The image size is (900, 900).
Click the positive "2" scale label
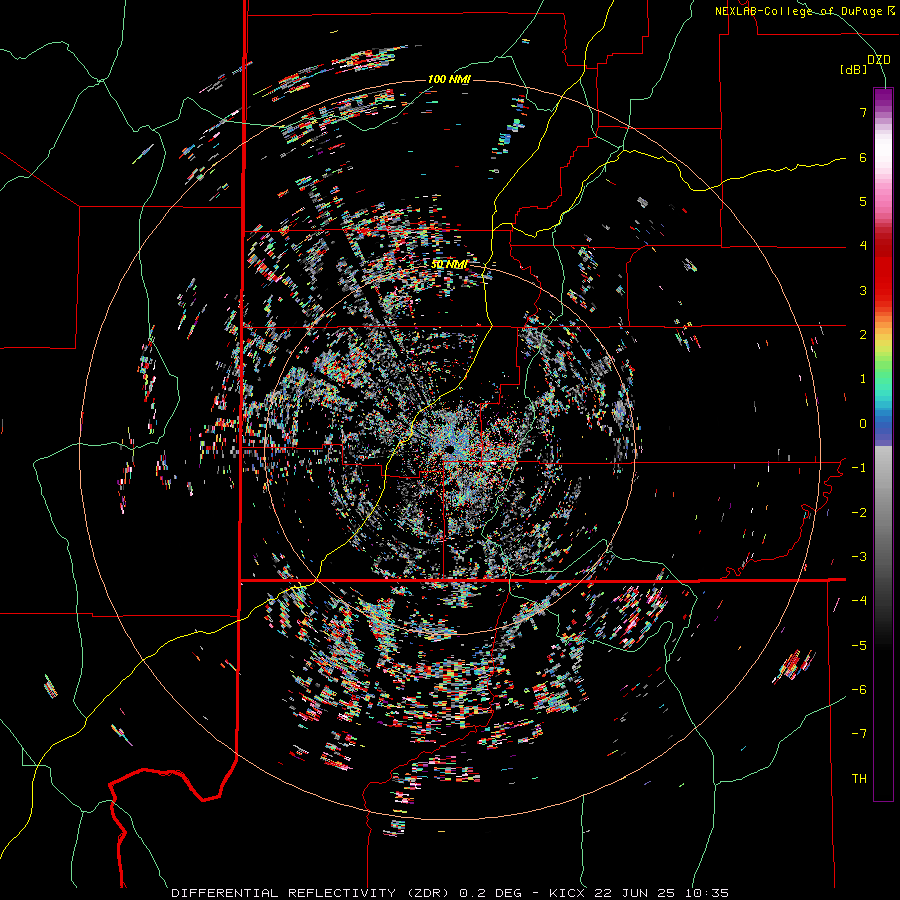(x=863, y=335)
